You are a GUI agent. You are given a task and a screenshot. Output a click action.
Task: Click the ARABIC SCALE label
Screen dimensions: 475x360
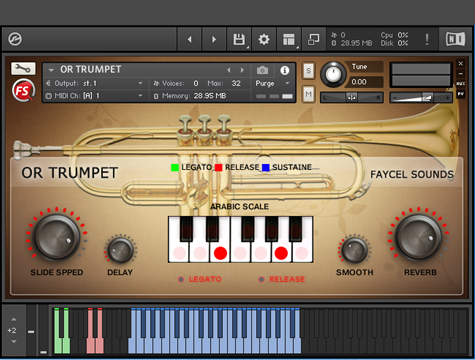pyautogui.click(x=239, y=206)
